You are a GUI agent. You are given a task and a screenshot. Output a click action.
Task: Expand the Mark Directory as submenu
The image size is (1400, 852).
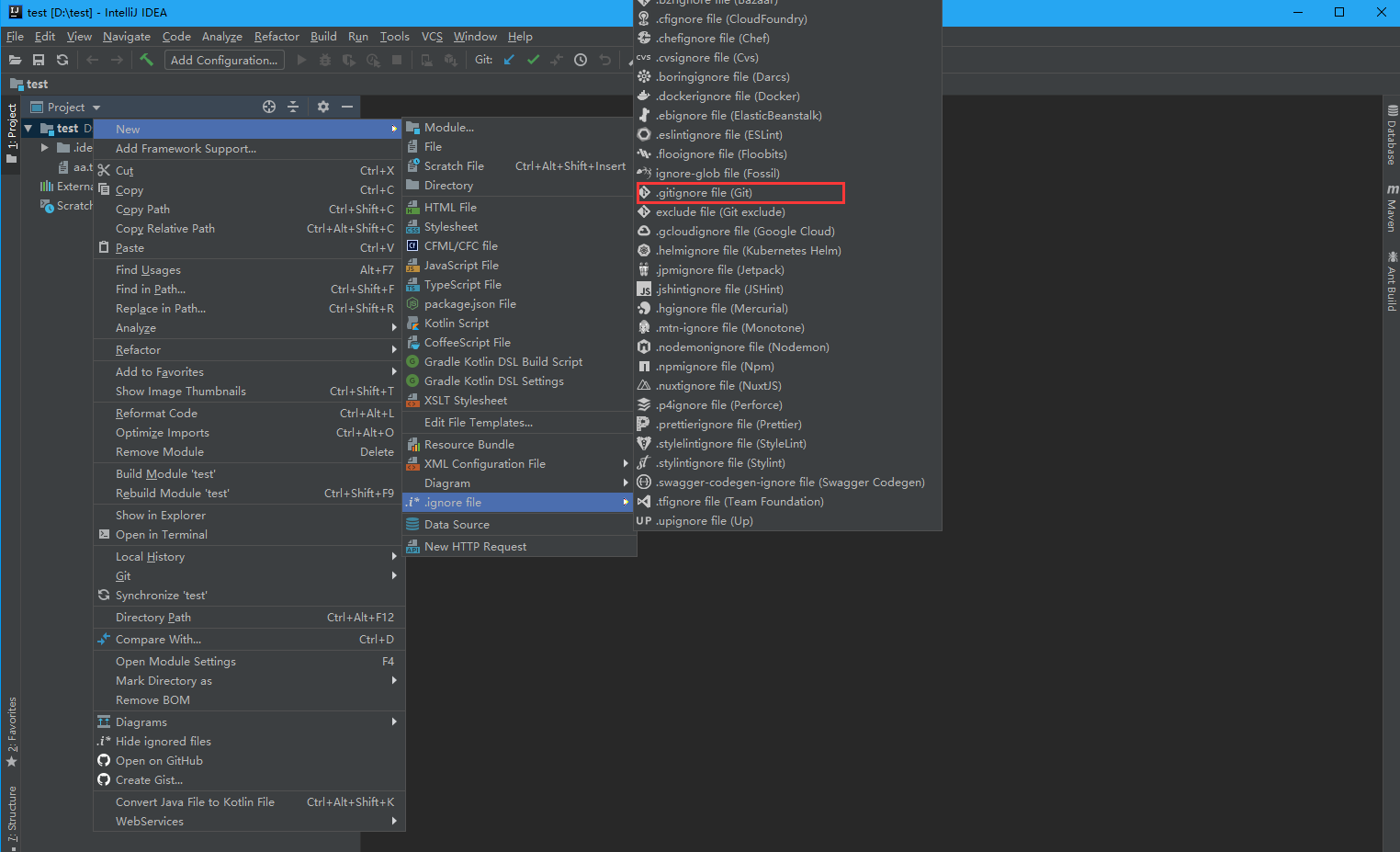(x=248, y=681)
